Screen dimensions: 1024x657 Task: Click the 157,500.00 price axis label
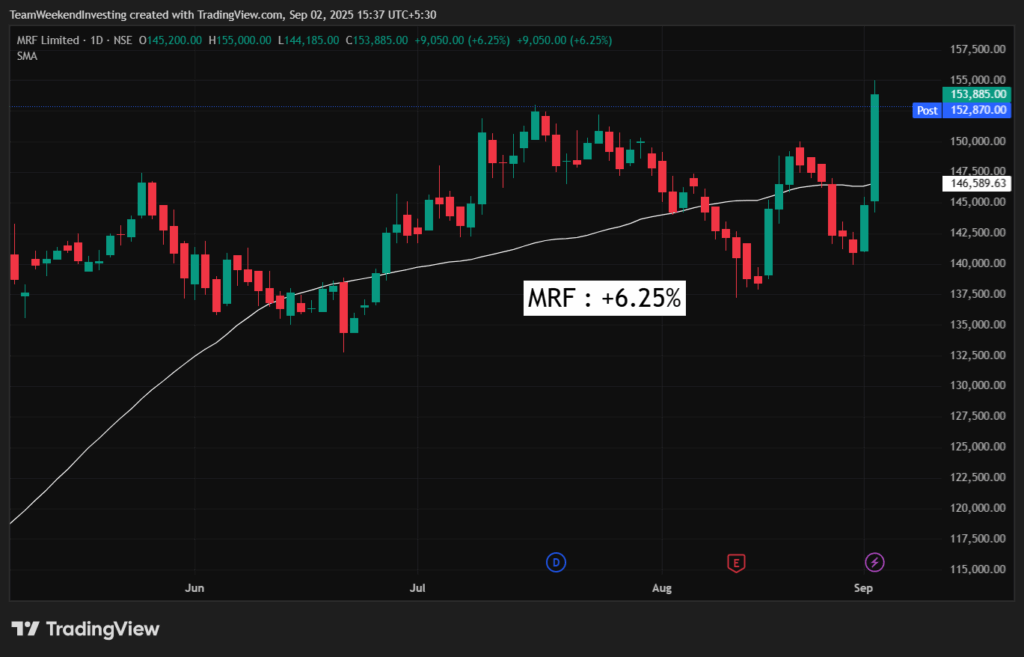click(978, 49)
